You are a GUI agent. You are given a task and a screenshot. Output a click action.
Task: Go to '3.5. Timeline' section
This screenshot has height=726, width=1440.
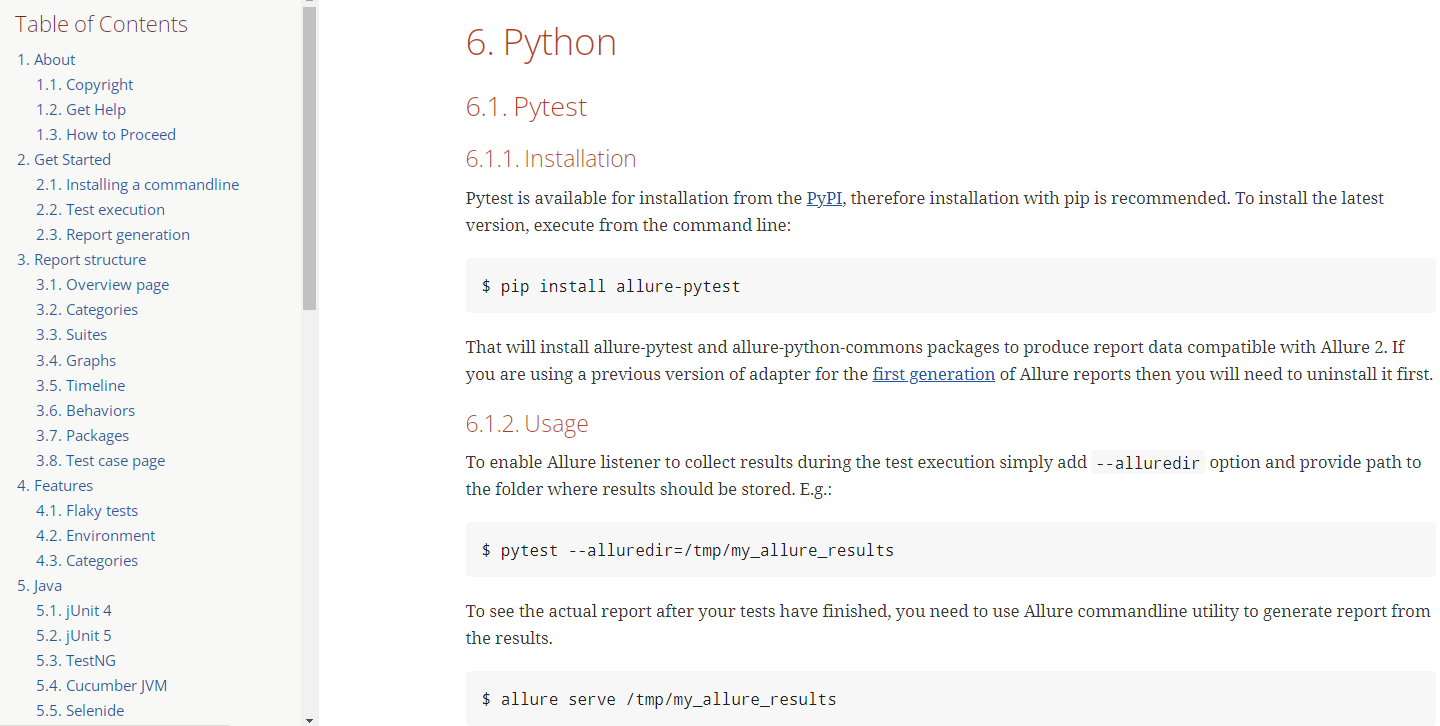pos(81,385)
